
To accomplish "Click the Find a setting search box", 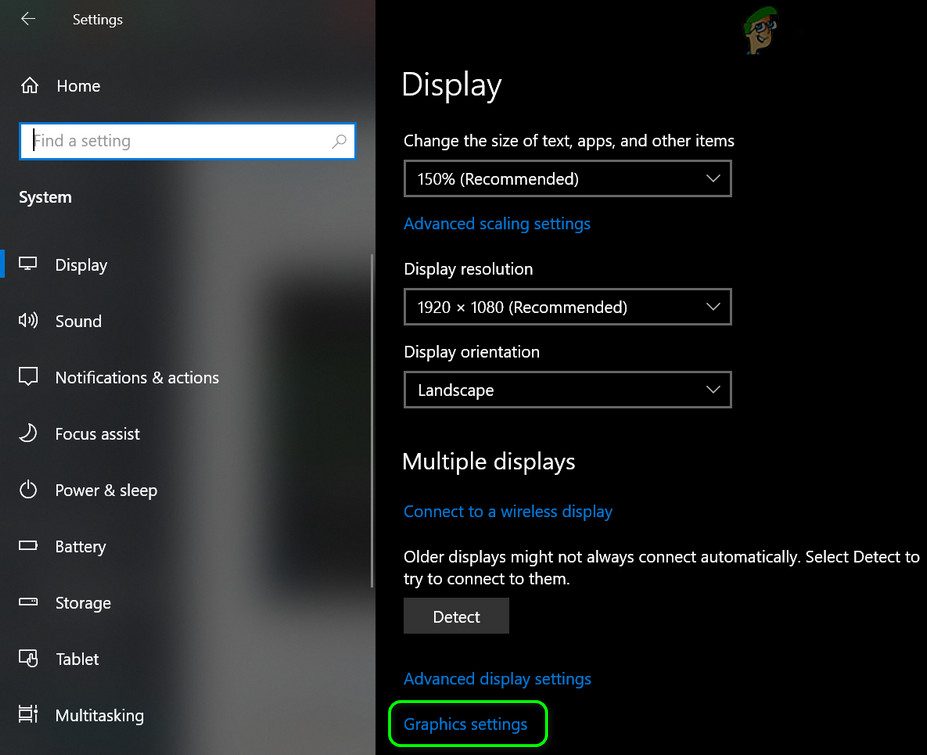I will pyautogui.click(x=187, y=141).
